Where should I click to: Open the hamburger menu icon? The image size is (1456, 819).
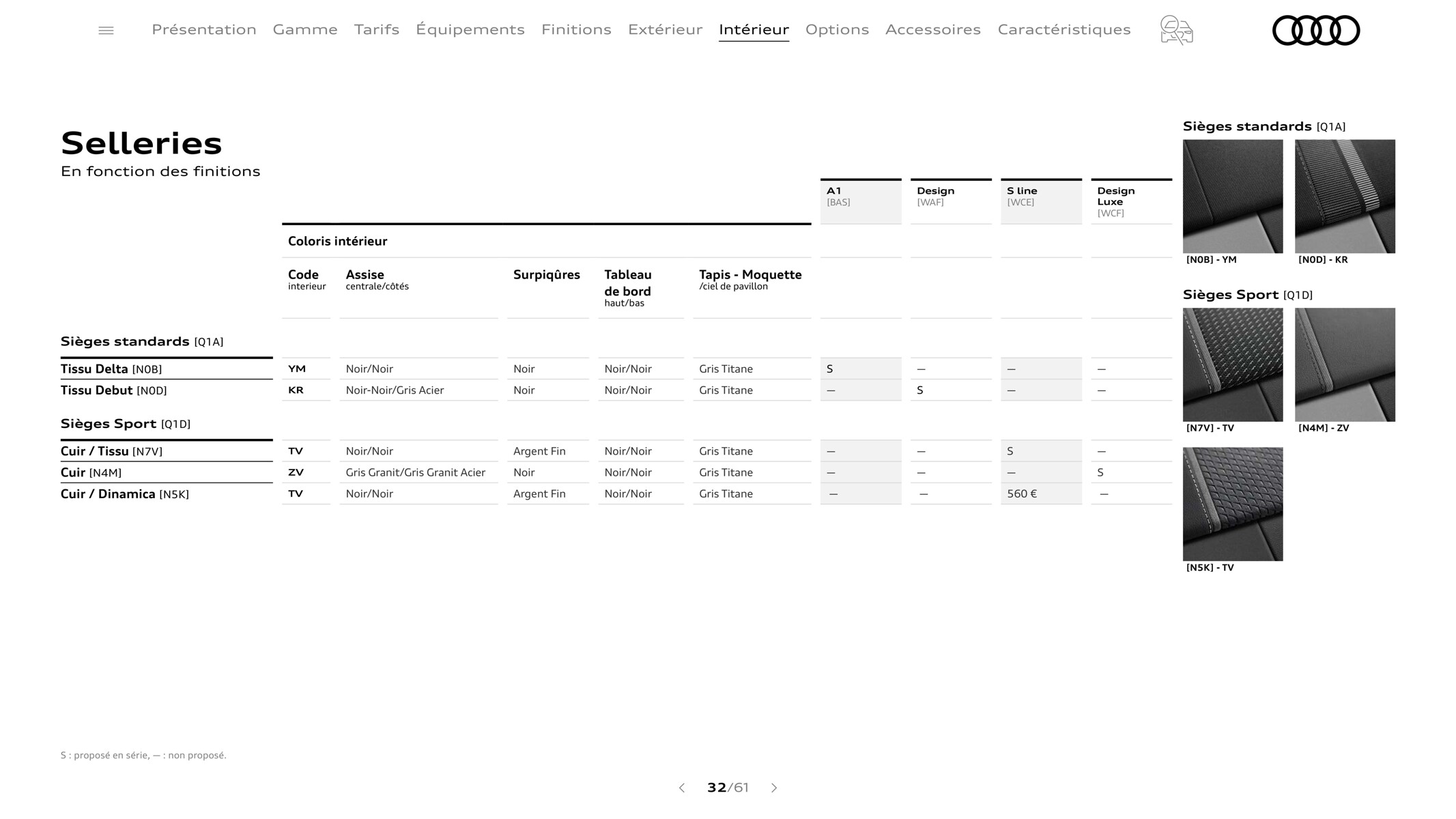pyautogui.click(x=106, y=30)
